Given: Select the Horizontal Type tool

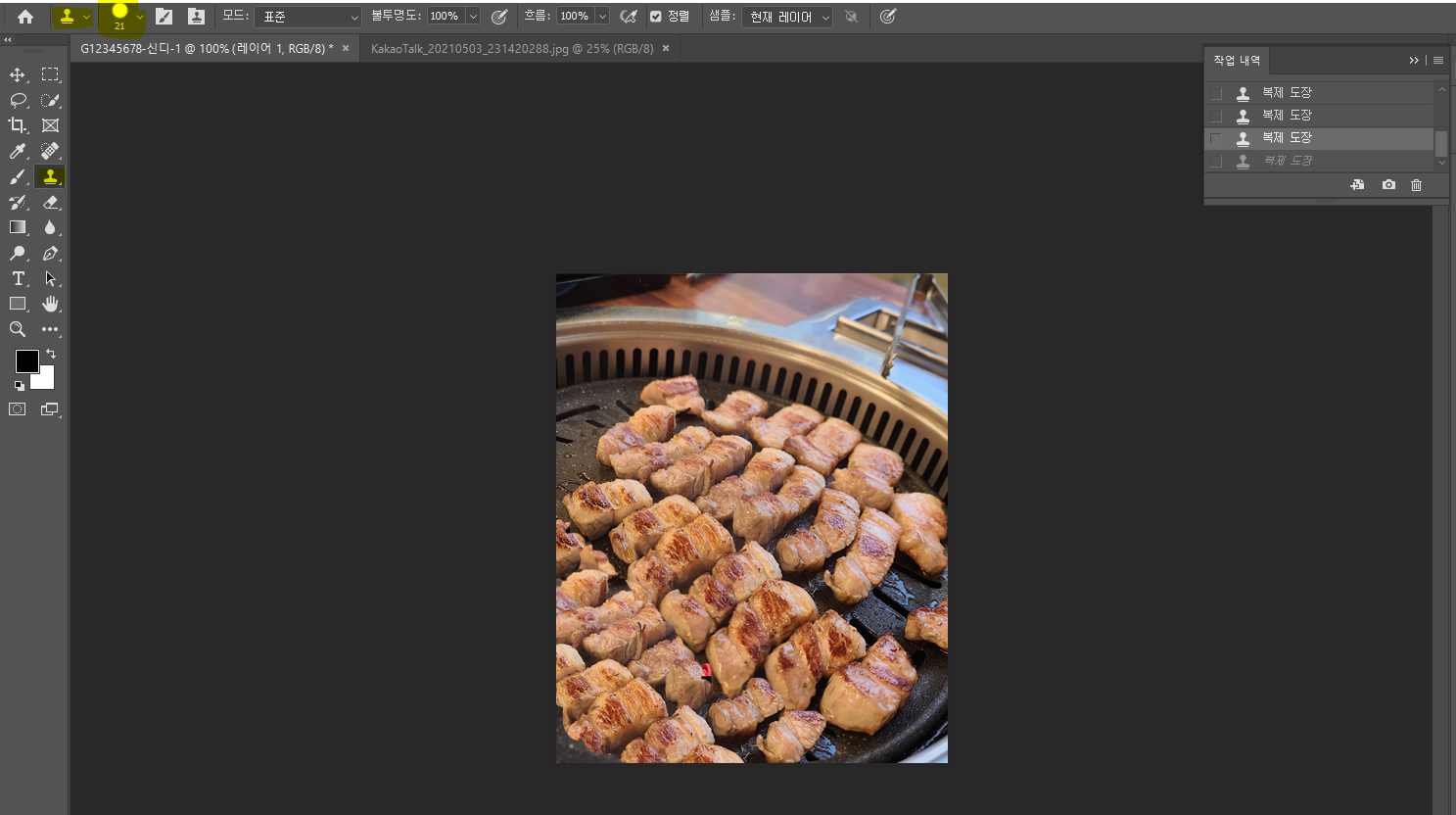Looking at the screenshot, I should pyautogui.click(x=18, y=278).
